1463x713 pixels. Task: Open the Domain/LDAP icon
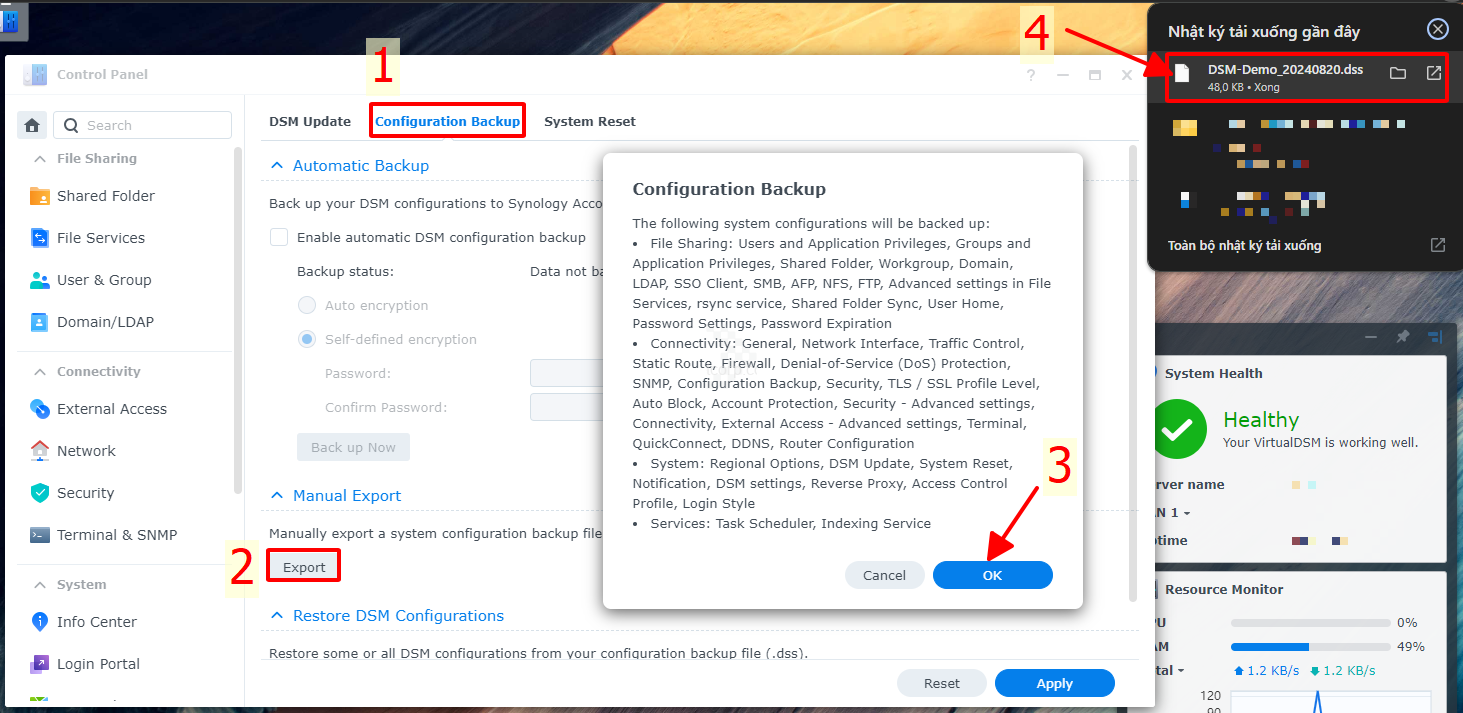(40, 322)
